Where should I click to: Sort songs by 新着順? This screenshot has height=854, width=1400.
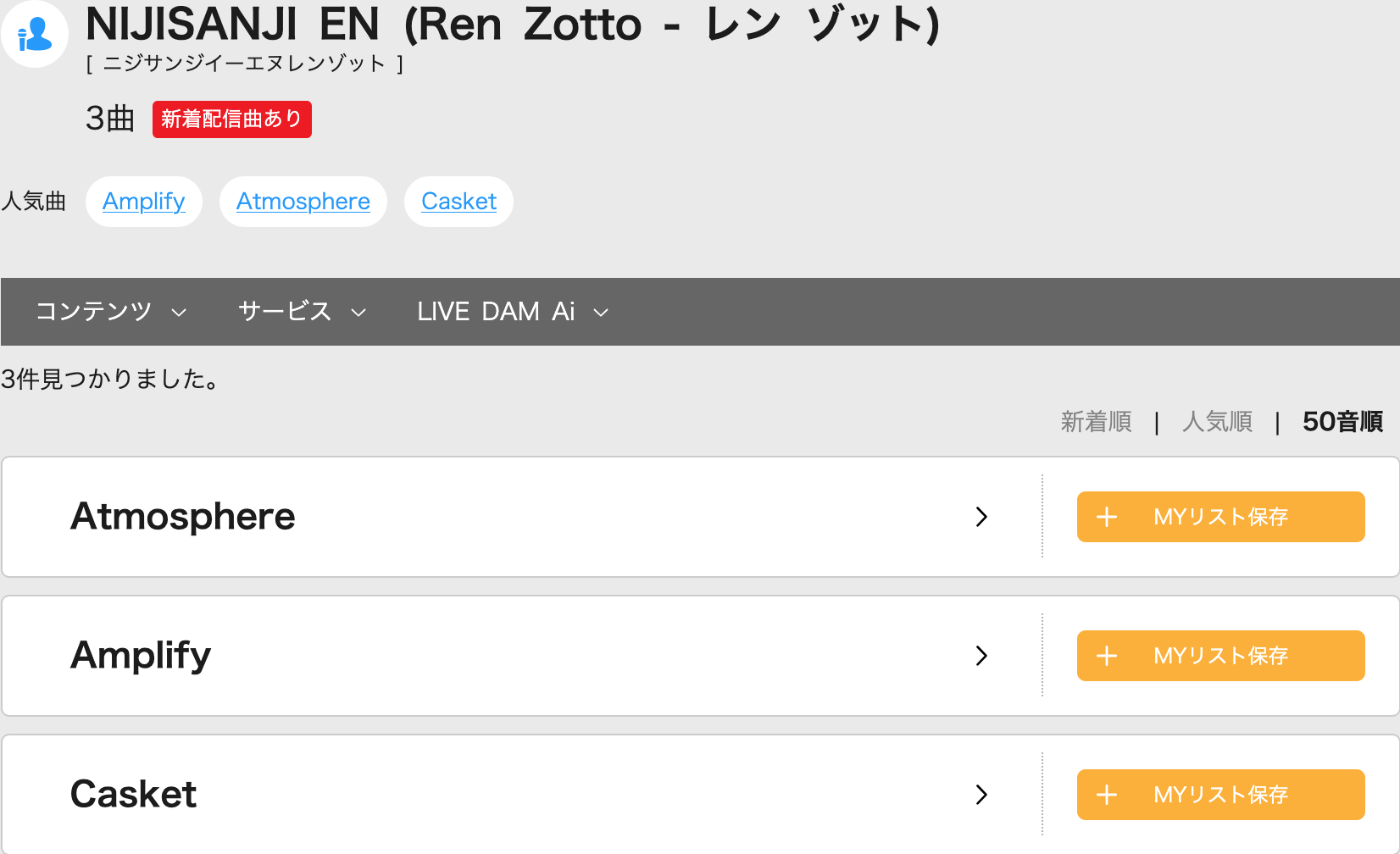point(1096,421)
